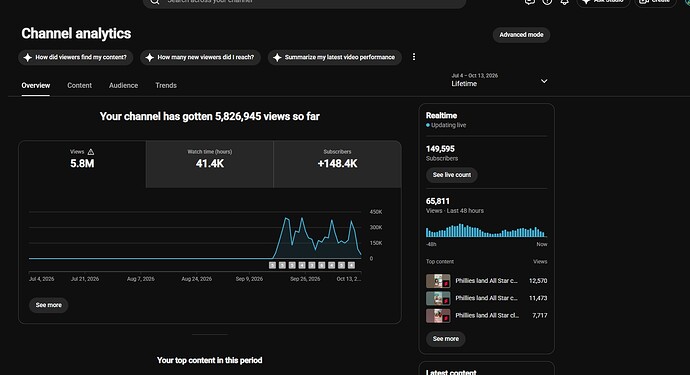Click the 'Jul 4, 2026' x-axis label
This screenshot has width=690, height=375.
click(41, 279)
